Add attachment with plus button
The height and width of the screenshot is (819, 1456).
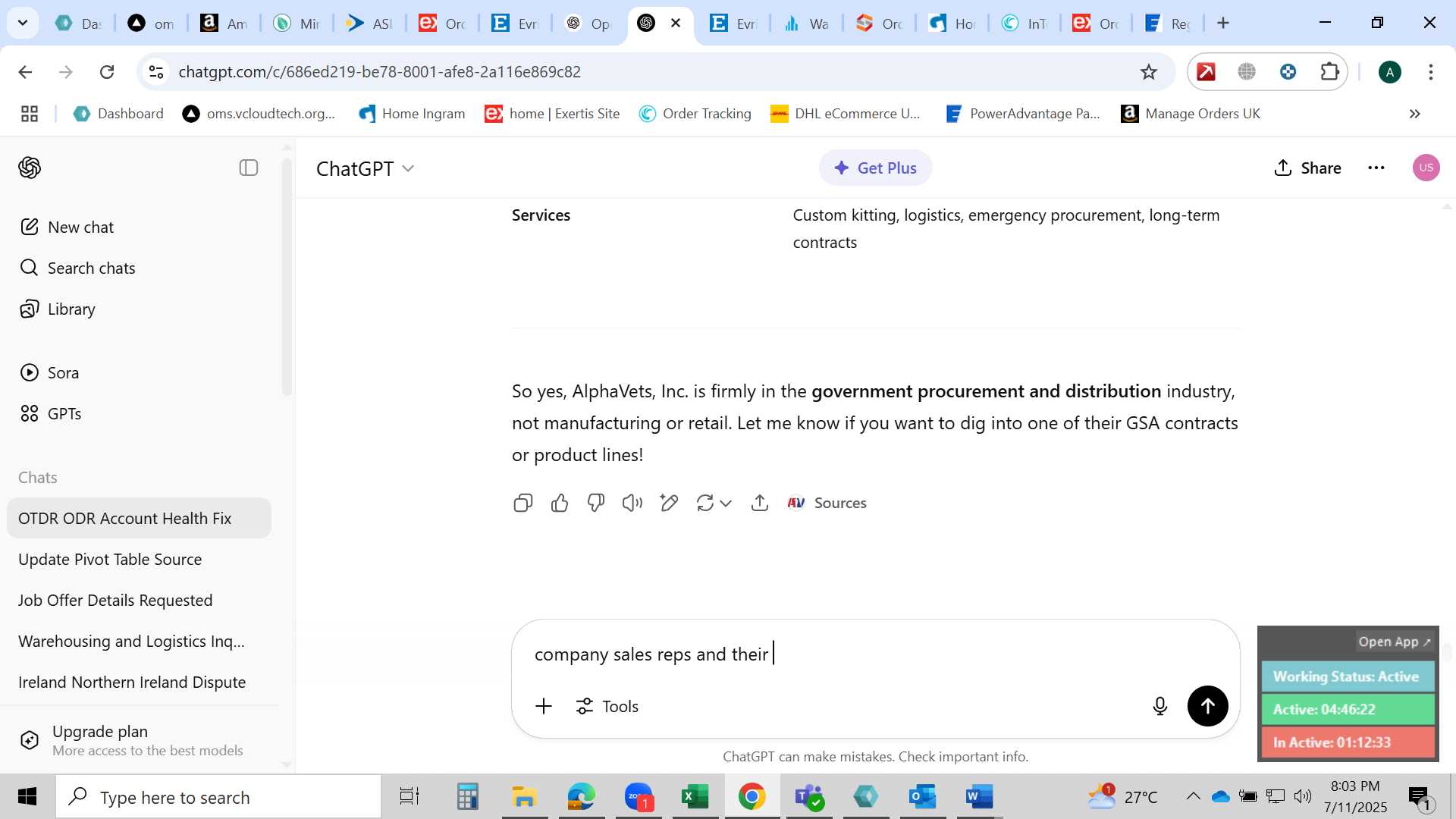tap(544, 706)
